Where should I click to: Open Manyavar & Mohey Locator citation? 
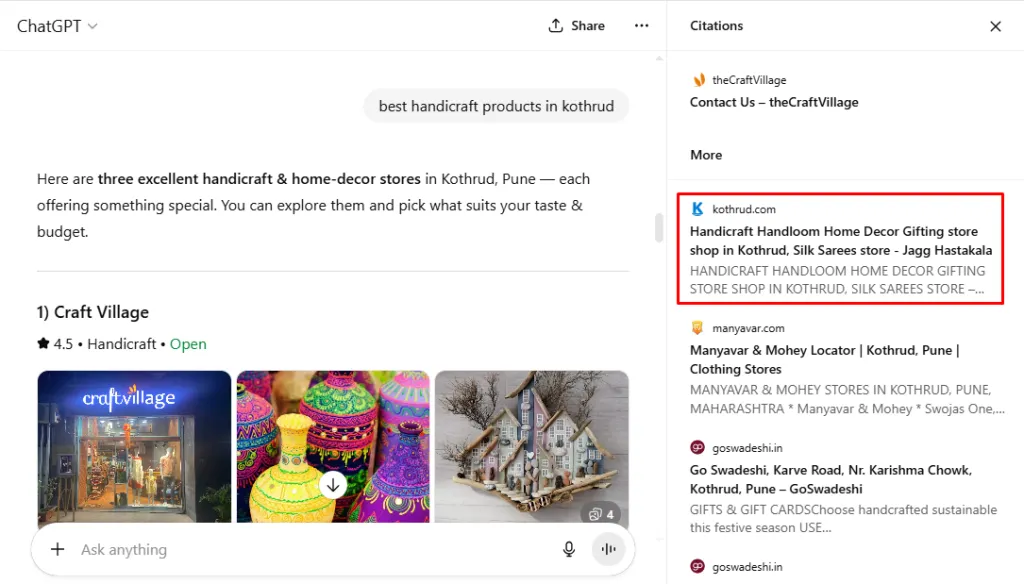[824, 360]
